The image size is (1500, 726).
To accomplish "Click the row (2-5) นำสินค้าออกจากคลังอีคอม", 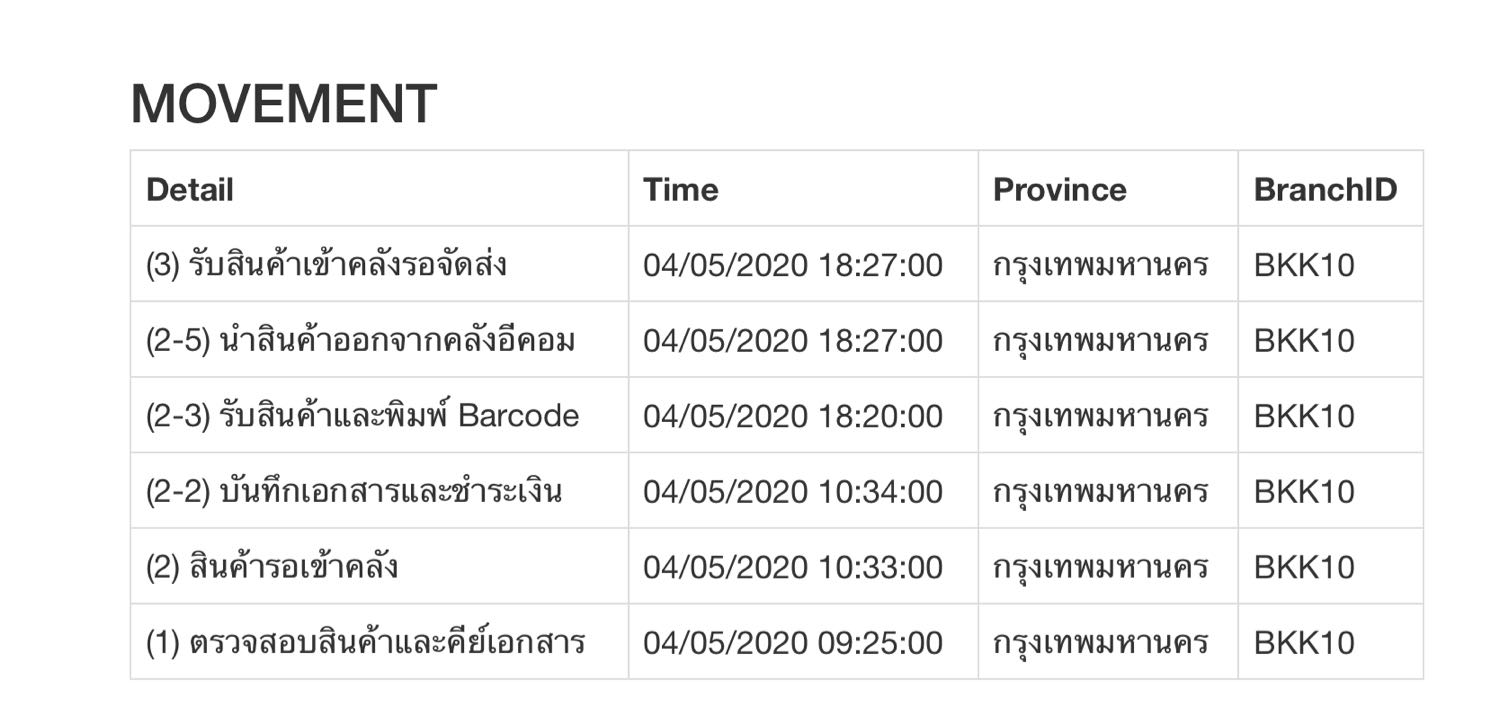I will coord(776,340).
